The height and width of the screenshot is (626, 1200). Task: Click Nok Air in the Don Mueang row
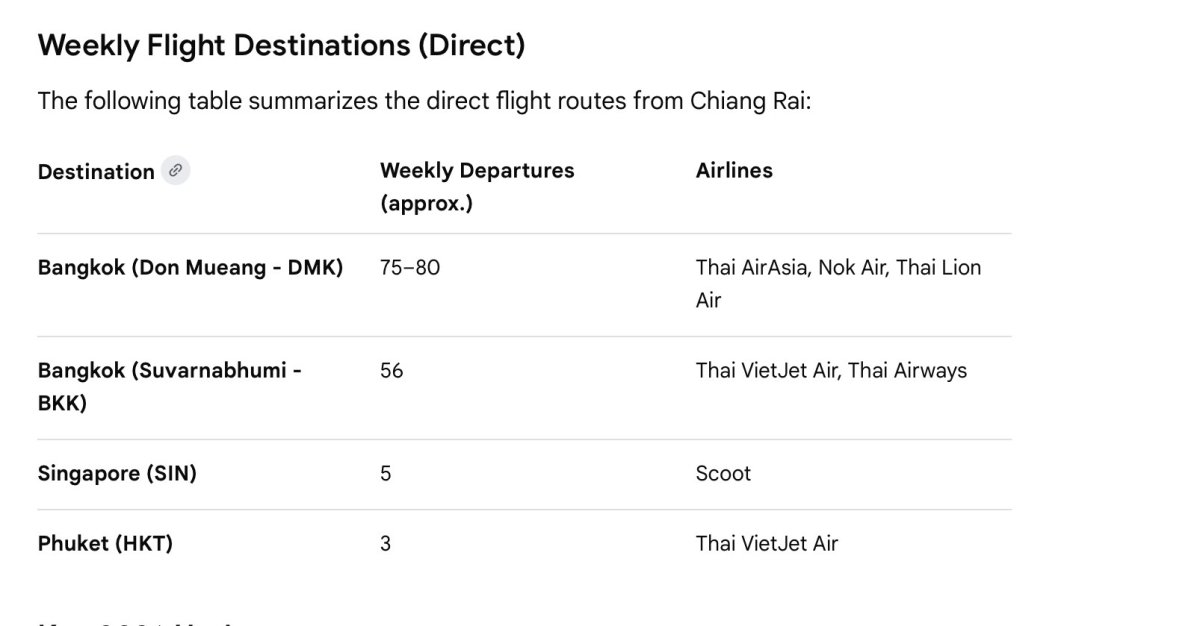(x=851, y=268)
